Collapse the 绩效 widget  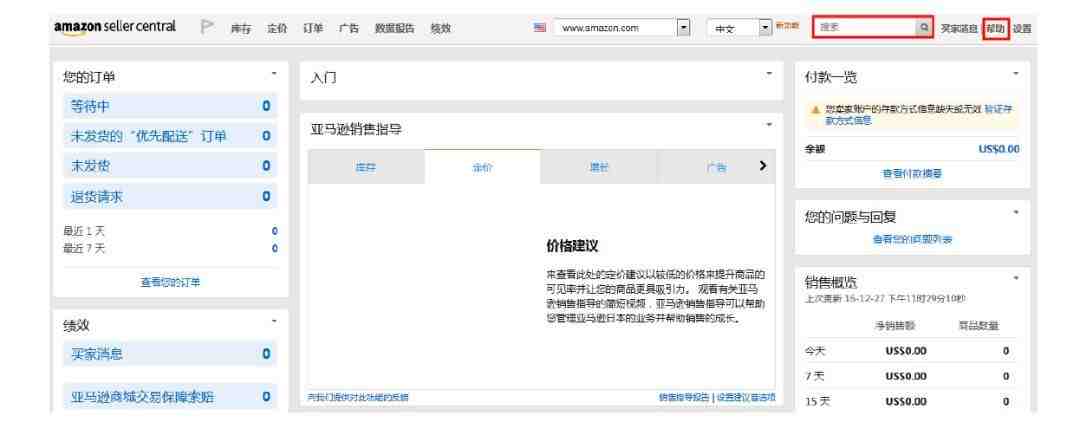coord(274,321)
